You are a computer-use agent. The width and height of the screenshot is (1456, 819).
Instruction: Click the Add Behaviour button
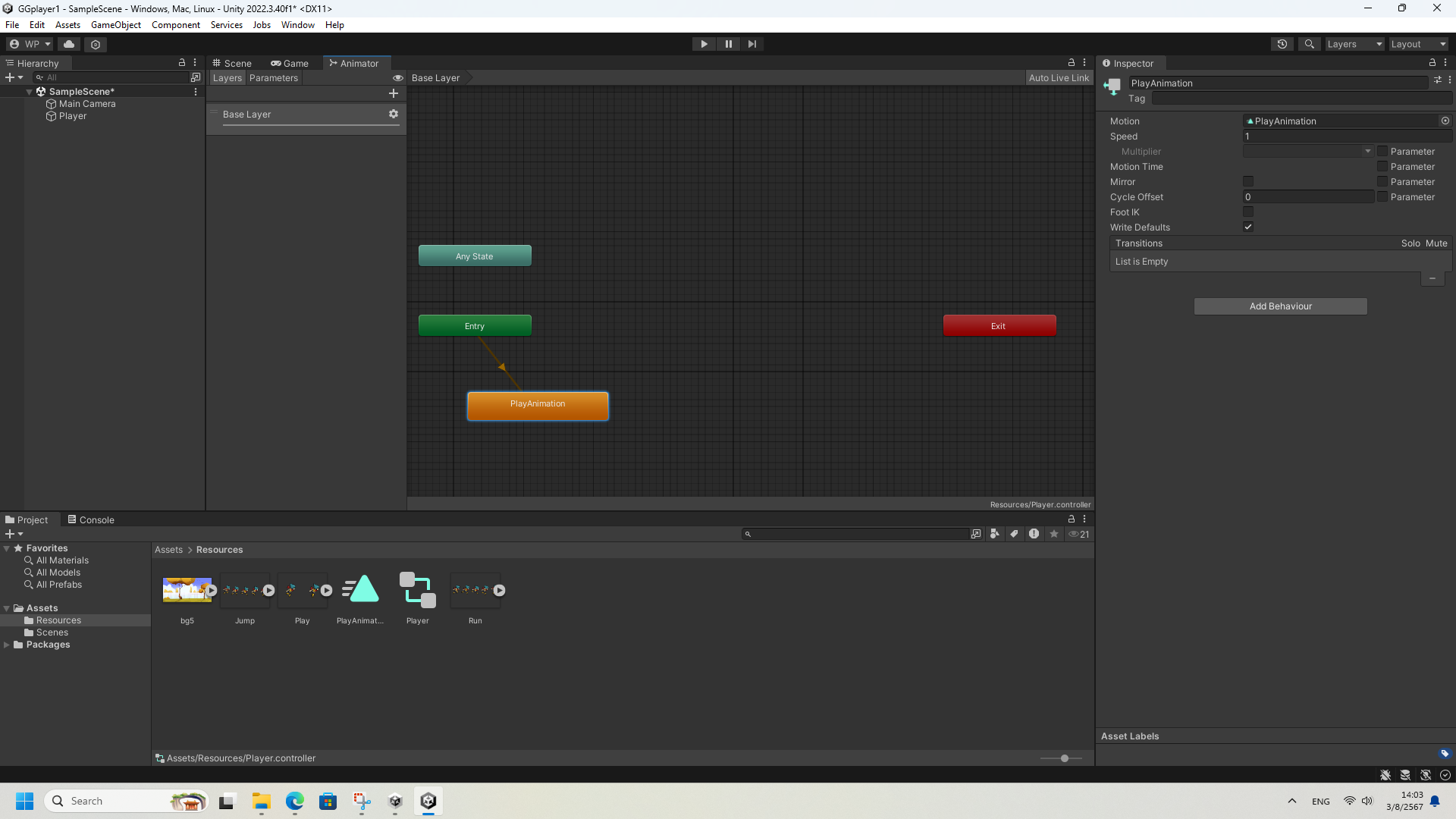1280,306
